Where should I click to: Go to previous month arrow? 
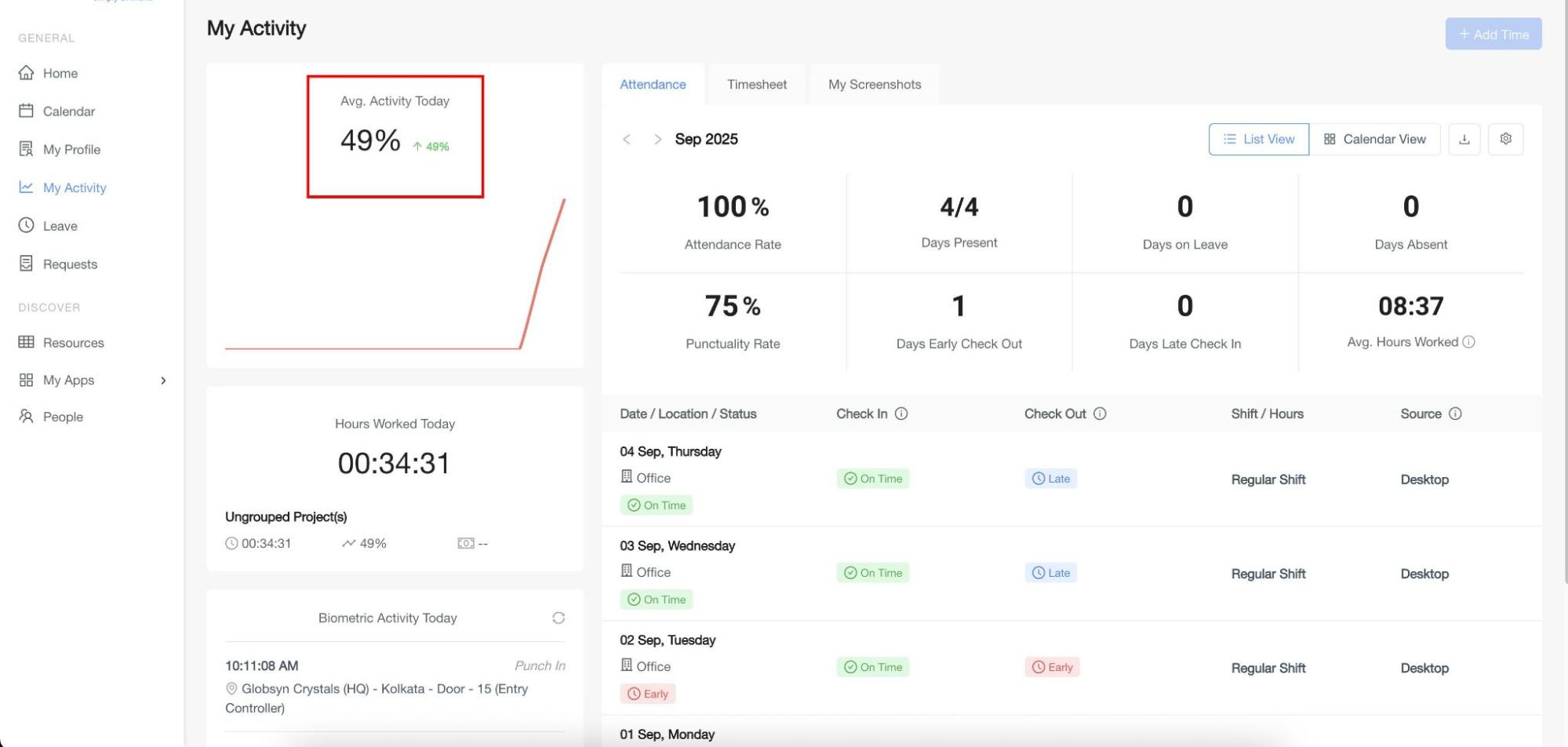[627, 140]
